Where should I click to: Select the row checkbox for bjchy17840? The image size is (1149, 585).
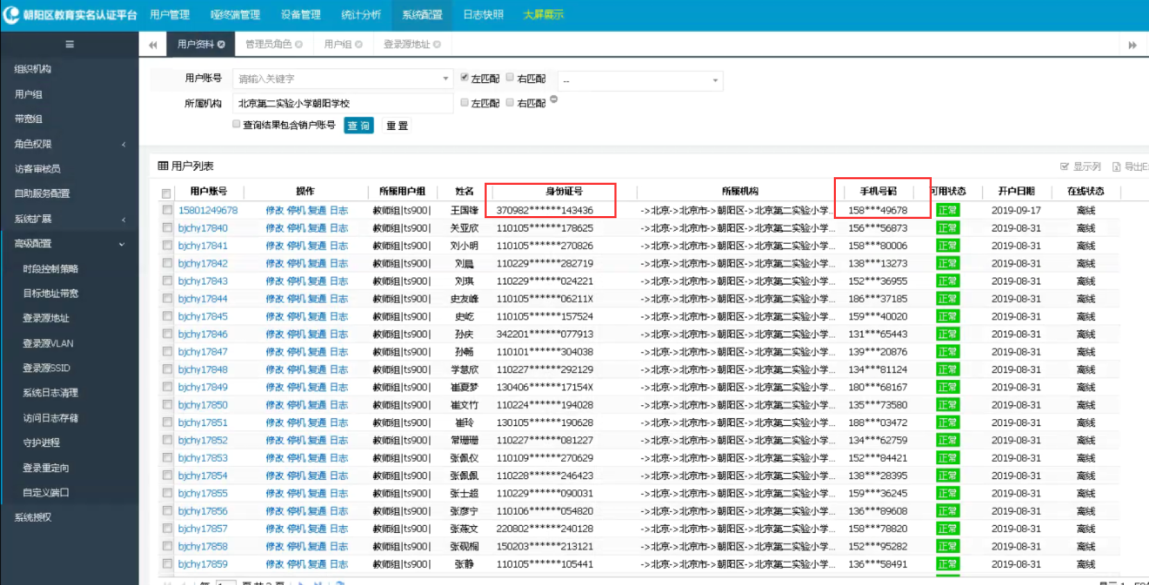point(168,228)
